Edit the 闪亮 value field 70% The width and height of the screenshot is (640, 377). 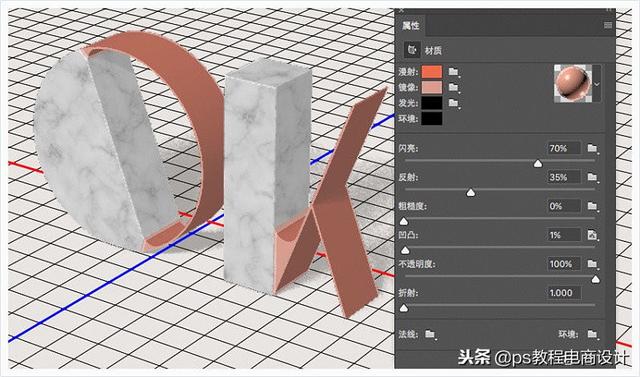564,148
